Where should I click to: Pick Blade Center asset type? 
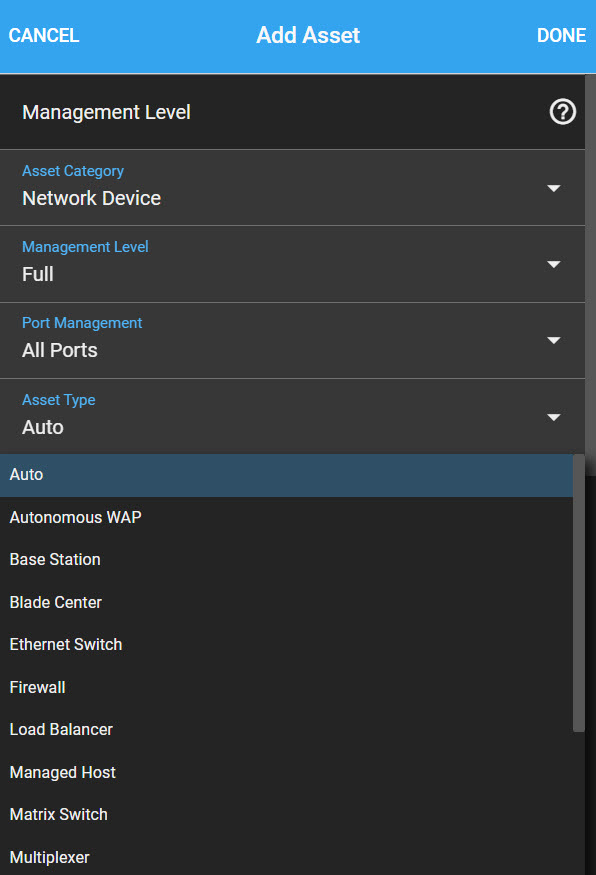tap(286, 602)
